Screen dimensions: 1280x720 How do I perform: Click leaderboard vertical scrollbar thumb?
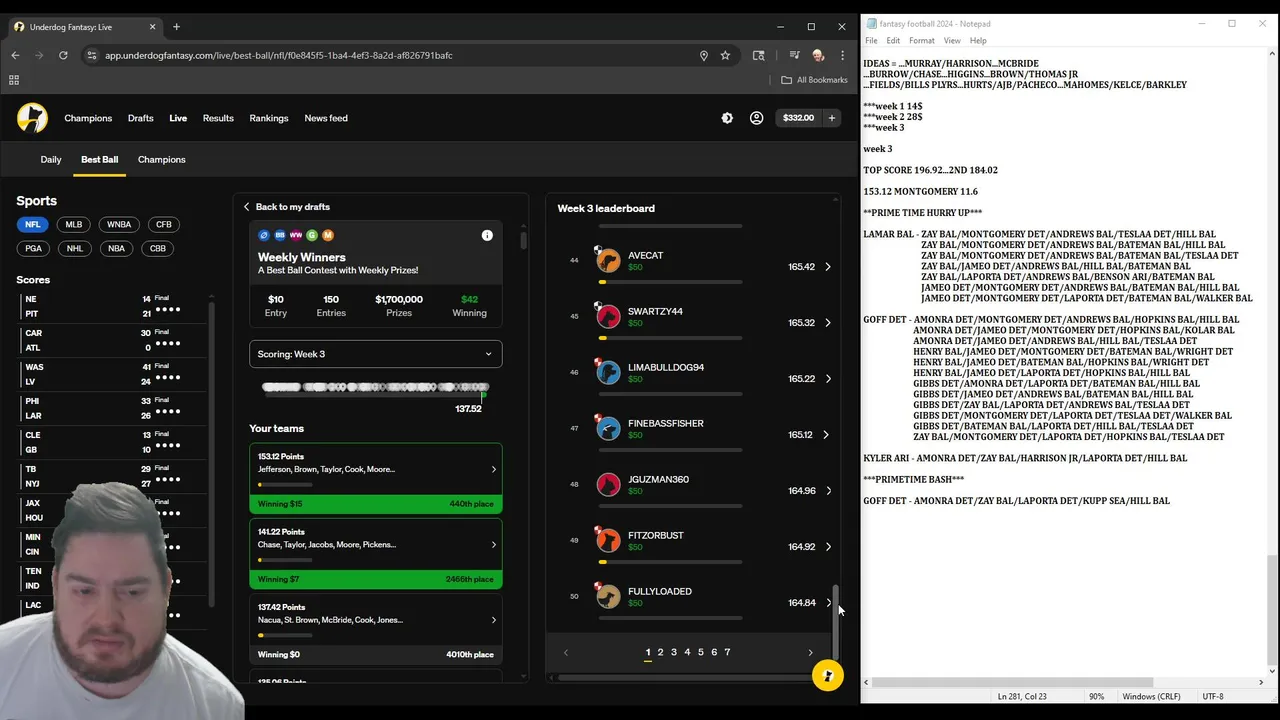(x=837, y=622)
